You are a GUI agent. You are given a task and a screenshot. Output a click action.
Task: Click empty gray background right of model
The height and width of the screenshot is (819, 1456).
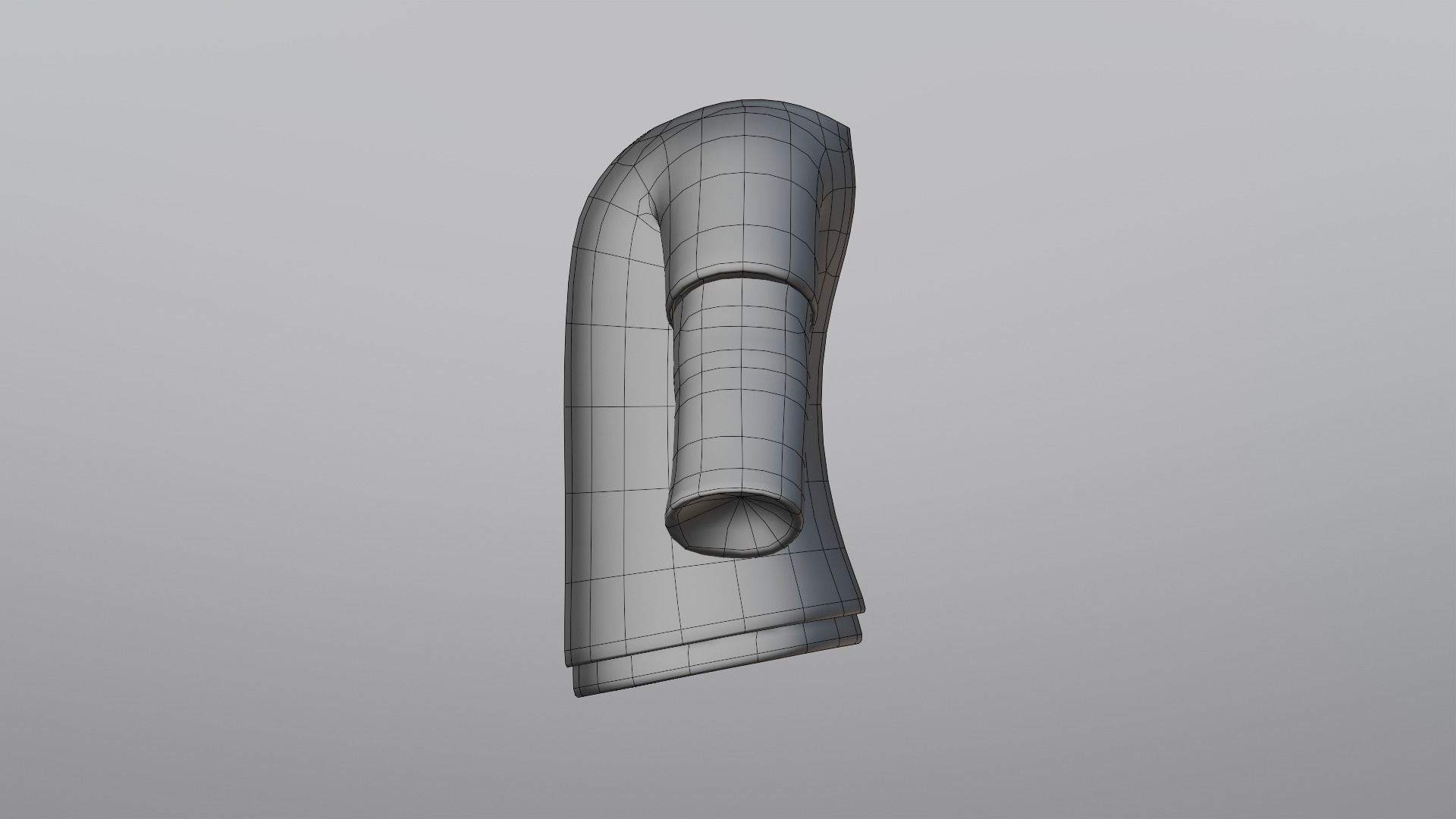coord(1137,409)
